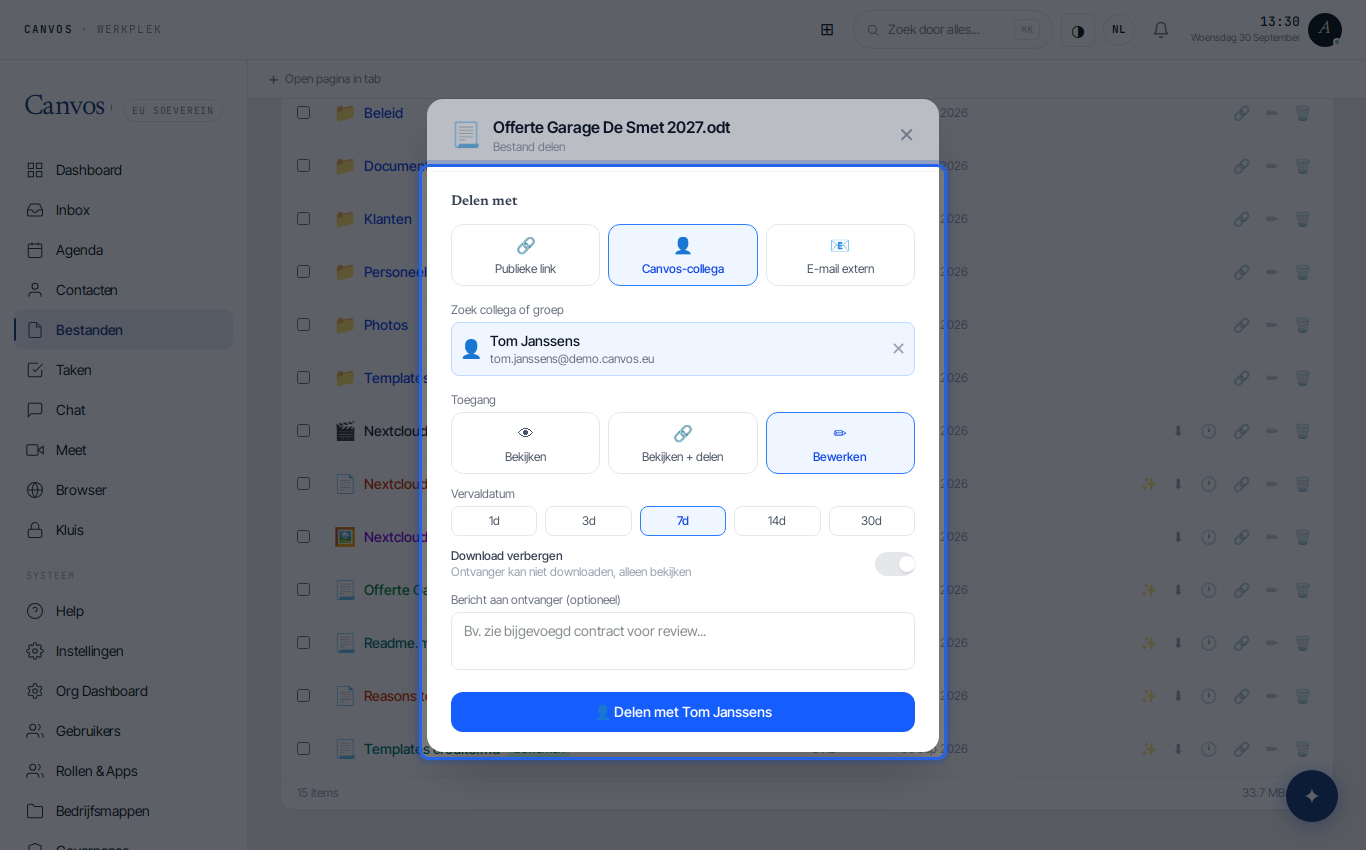Tick the checkbox for the Beleid folder
Viewport: 1366px width, 850px height.
click(303, 113)
